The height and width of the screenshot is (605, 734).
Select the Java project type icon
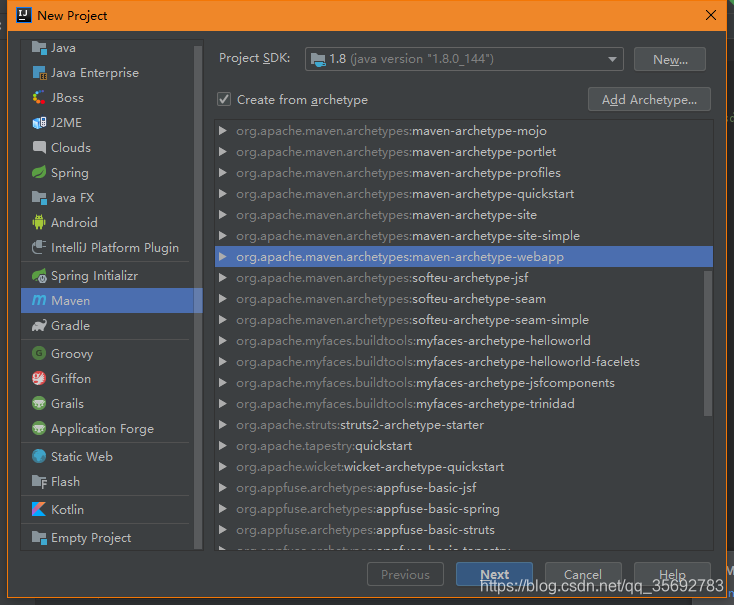39,48
